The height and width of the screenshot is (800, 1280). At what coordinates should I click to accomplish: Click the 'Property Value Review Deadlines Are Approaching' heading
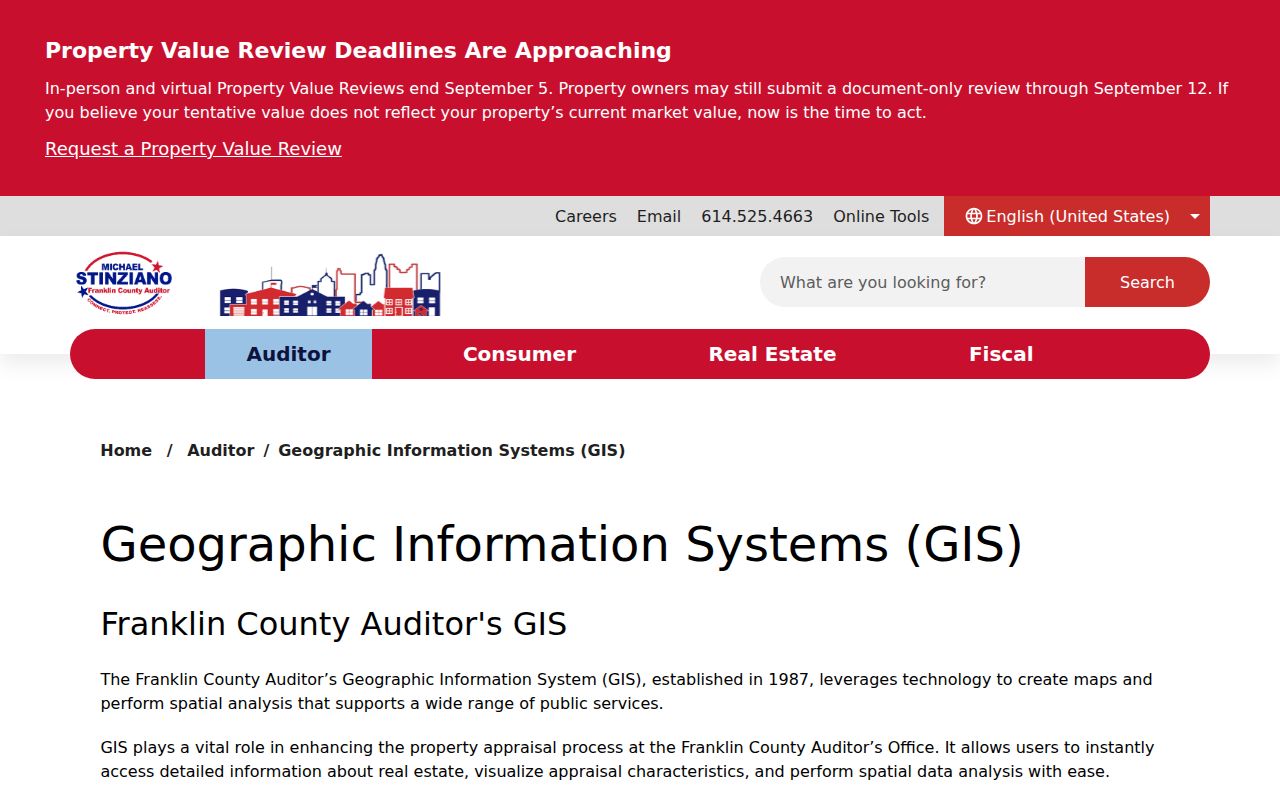click(358, 50)
